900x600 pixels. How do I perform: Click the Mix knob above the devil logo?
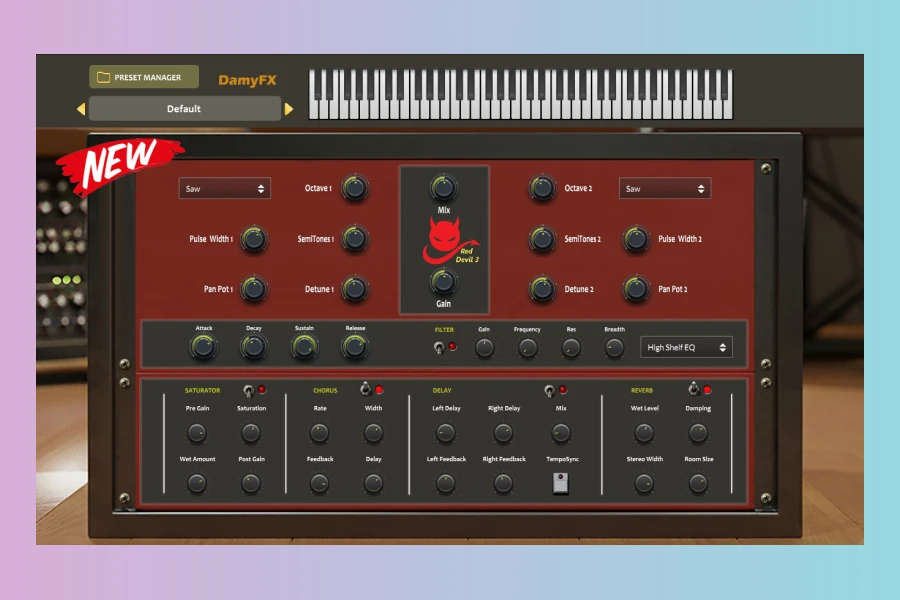[443, 187]
